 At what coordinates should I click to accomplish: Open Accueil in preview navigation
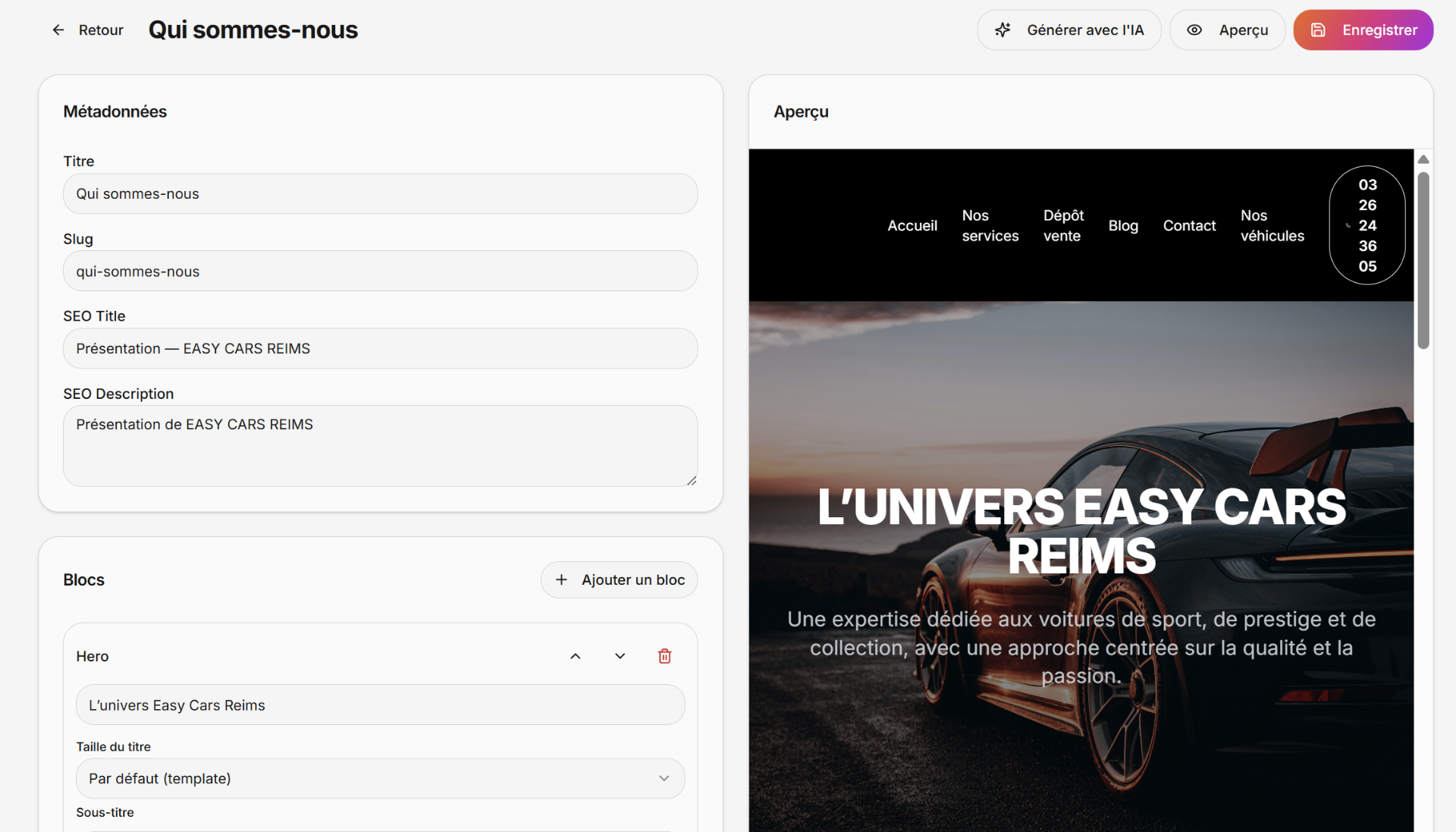pos(912,226)
